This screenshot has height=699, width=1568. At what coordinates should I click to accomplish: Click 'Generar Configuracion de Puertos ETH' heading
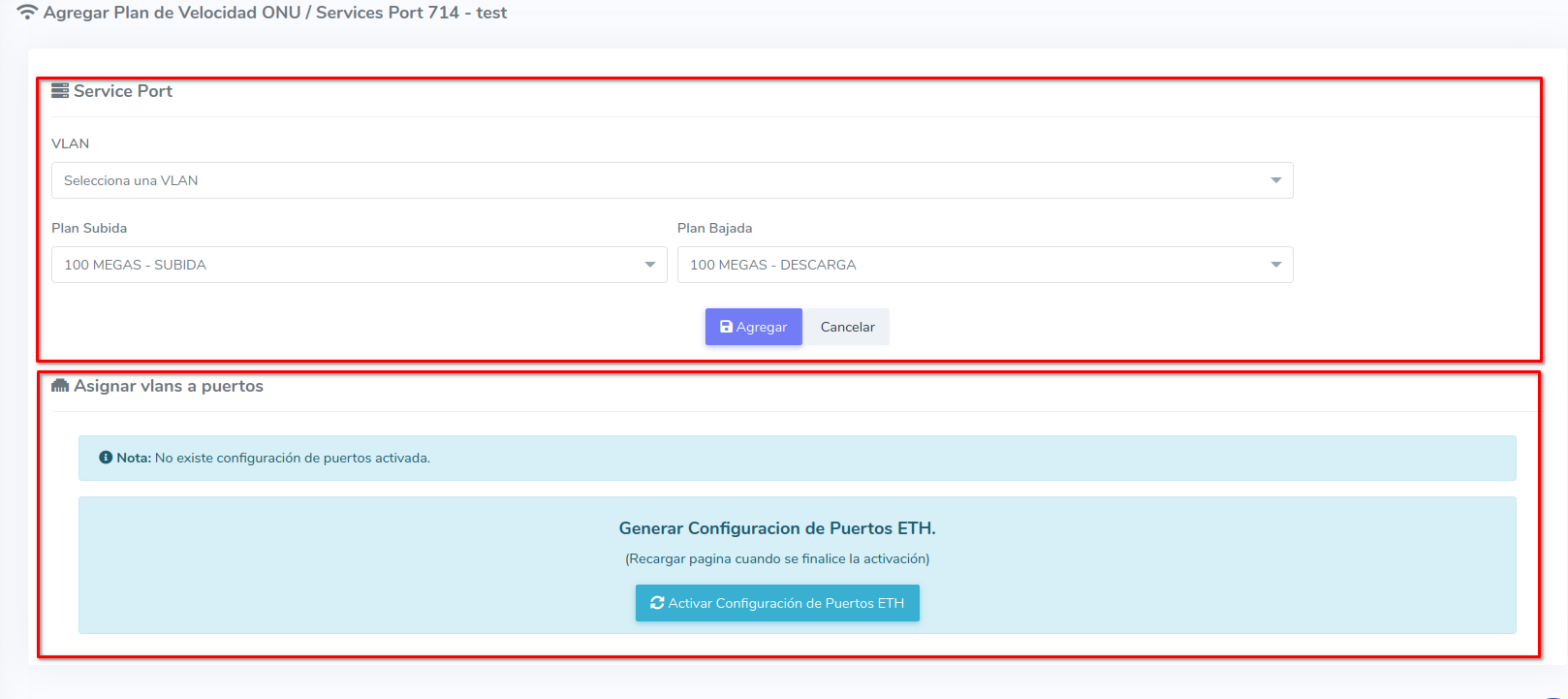(777, 528)
